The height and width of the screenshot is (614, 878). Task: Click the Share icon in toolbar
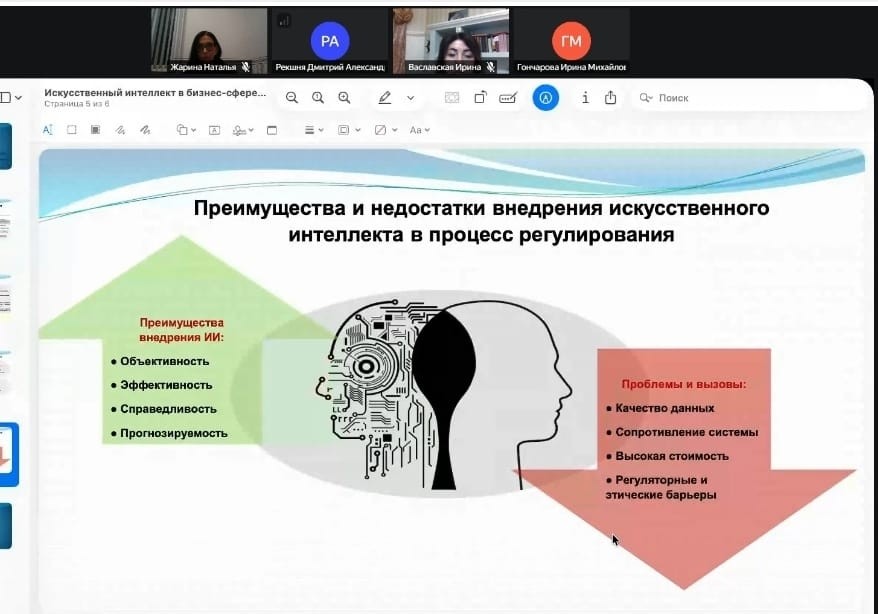click(x=610, y=98)
